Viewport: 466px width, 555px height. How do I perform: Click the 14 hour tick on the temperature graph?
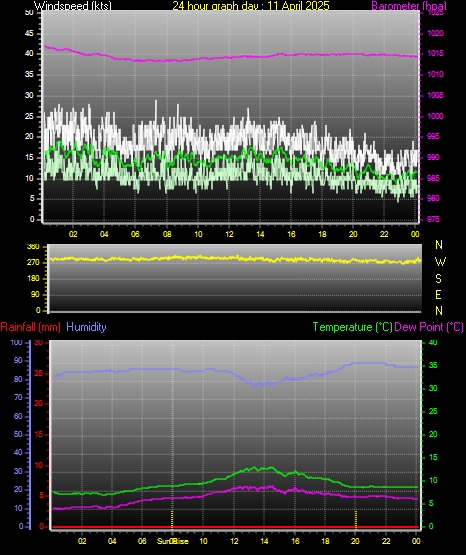264,541
